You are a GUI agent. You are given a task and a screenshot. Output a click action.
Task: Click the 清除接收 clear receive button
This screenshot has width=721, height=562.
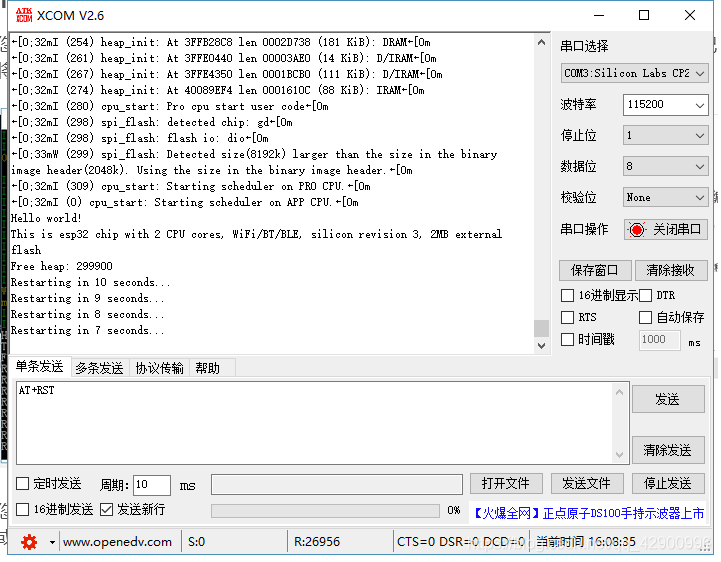tap(670, 270)
